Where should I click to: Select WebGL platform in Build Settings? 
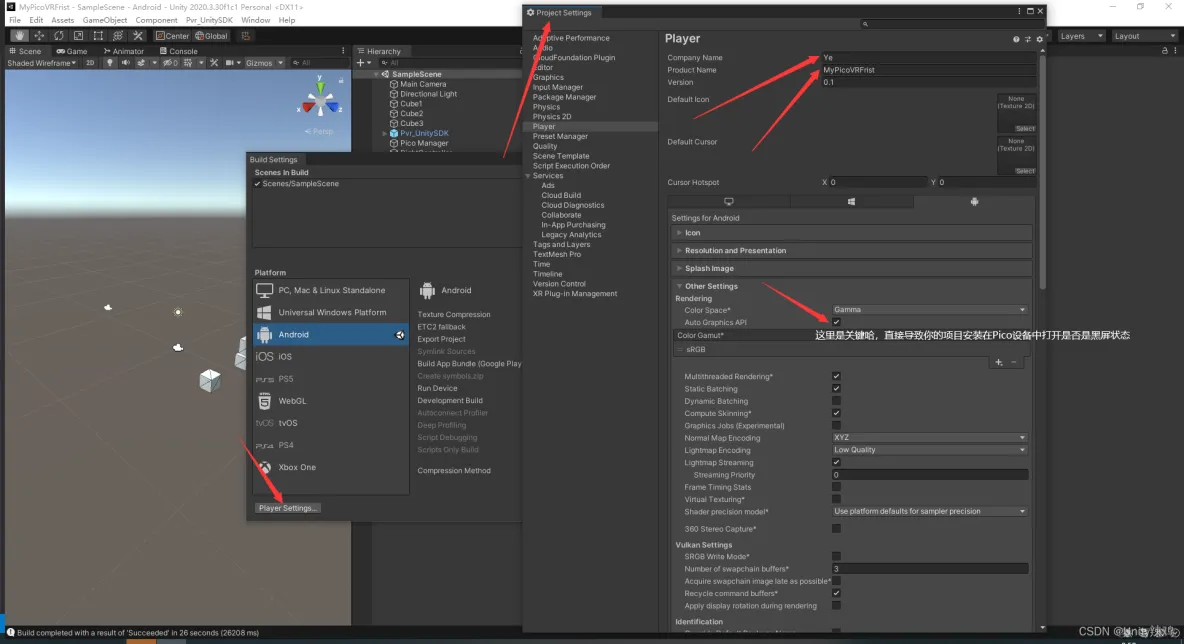331,401
